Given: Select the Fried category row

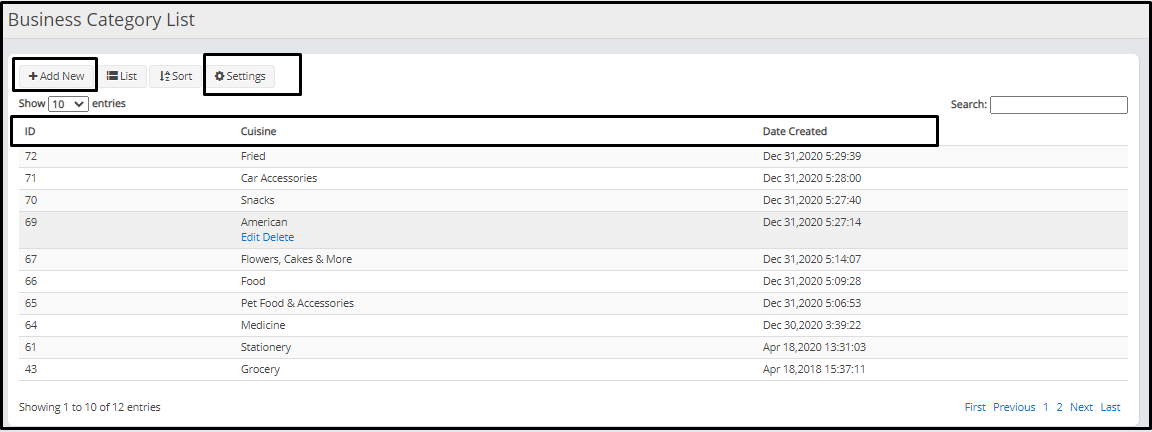Looking at the screenshot, I should (573, 156).
